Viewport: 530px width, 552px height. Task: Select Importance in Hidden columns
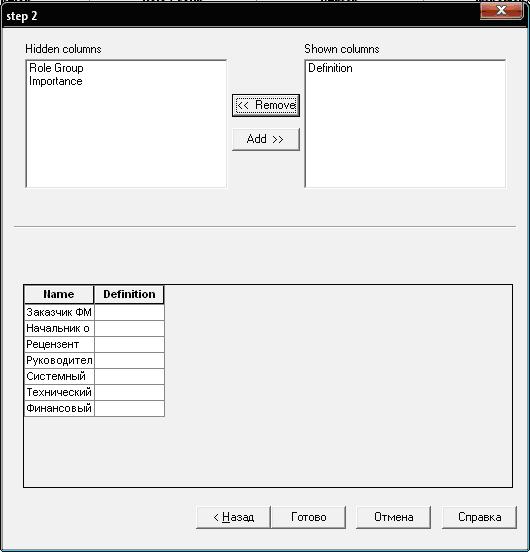coord(56,81)
